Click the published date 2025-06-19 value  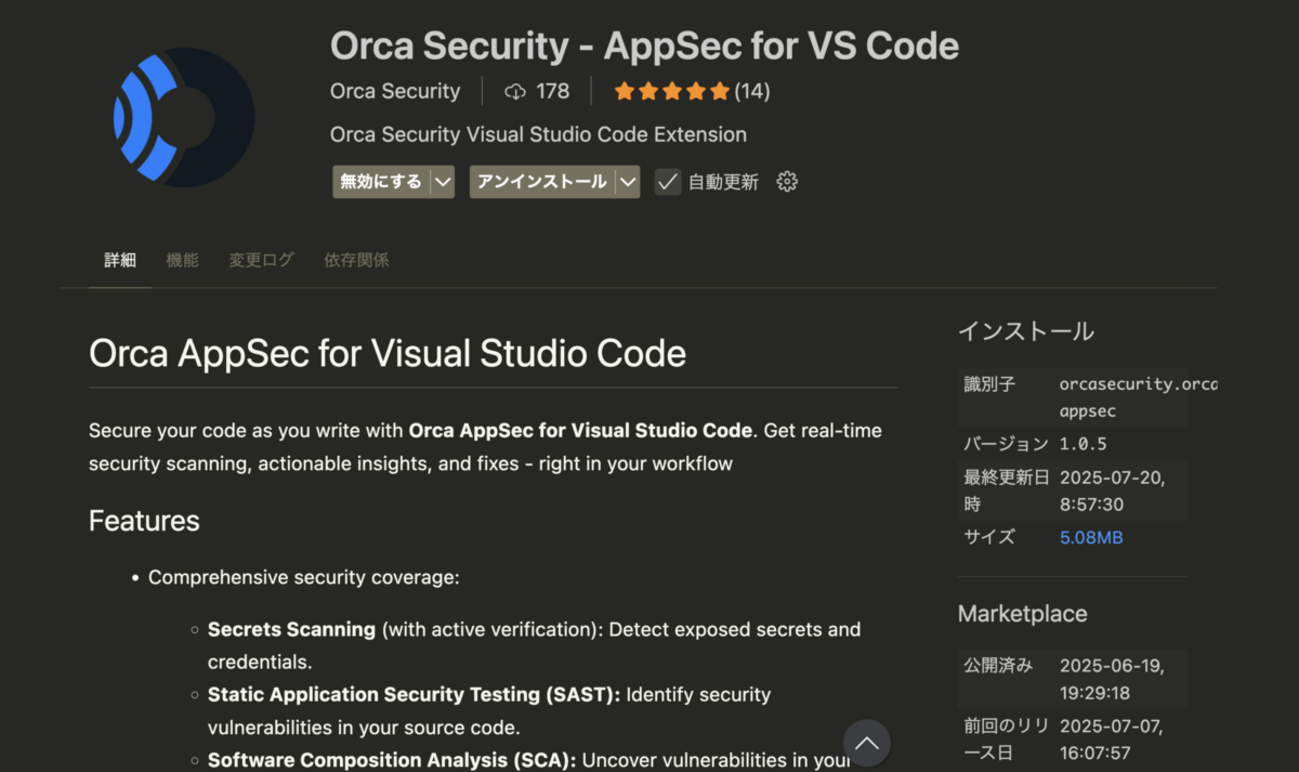point(1112,679)
